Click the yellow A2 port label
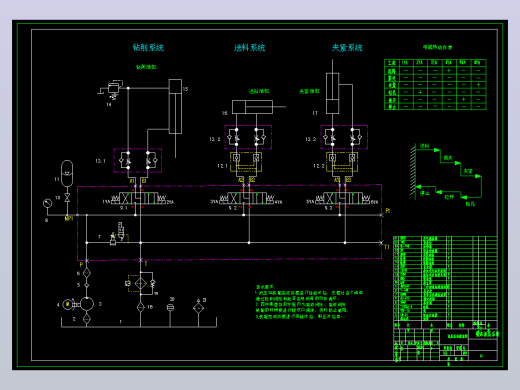 [x=240, y=180]
